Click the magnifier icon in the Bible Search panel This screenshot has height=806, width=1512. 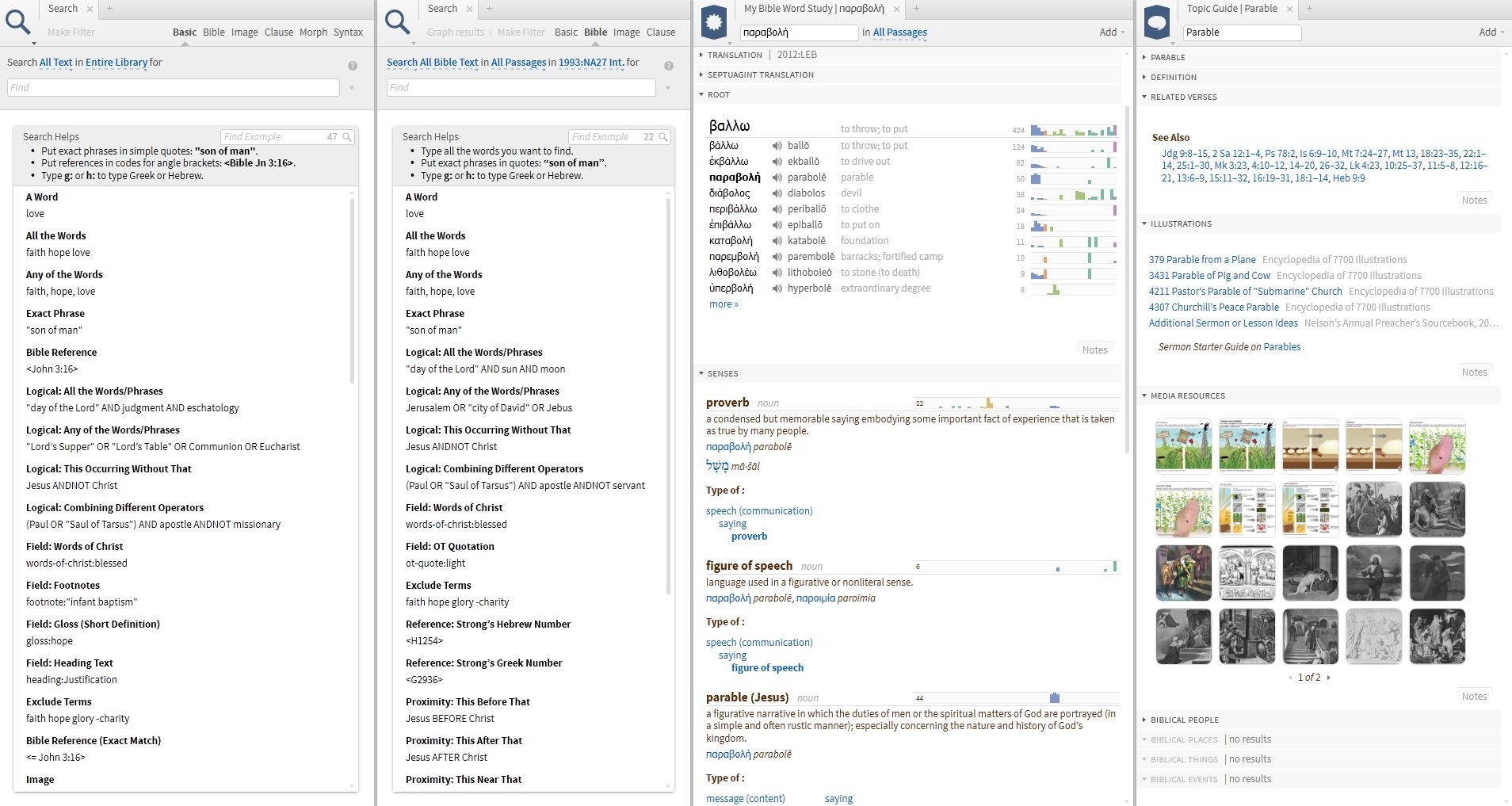[397, 21]
